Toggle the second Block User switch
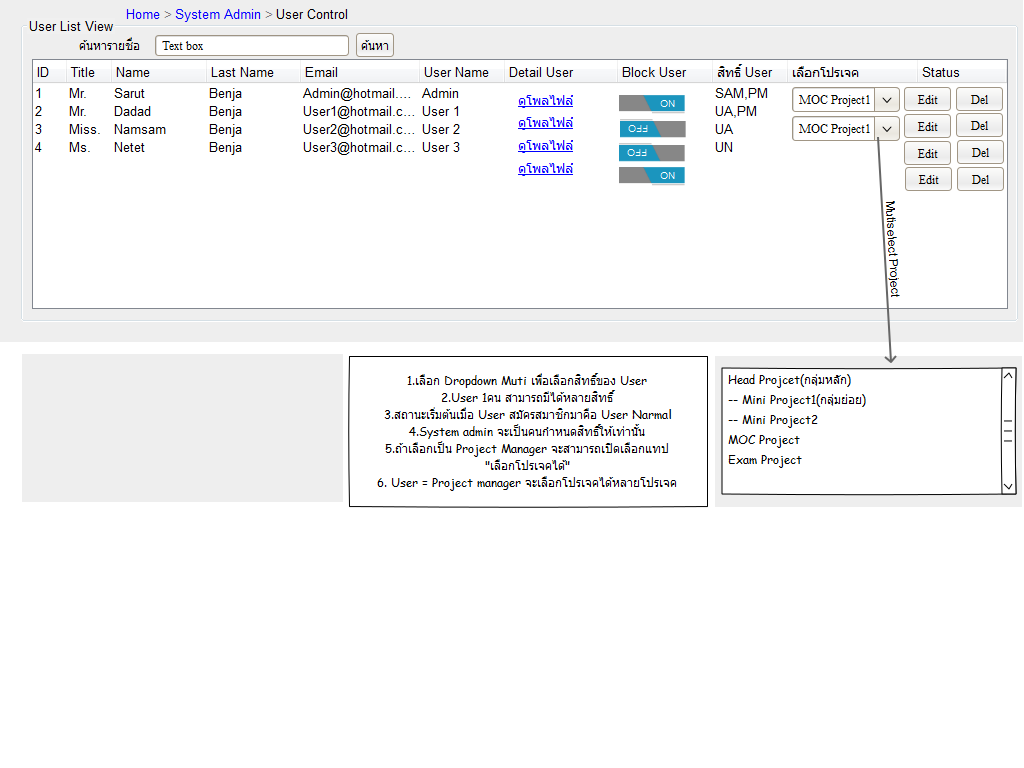 (x=652, y=129)
